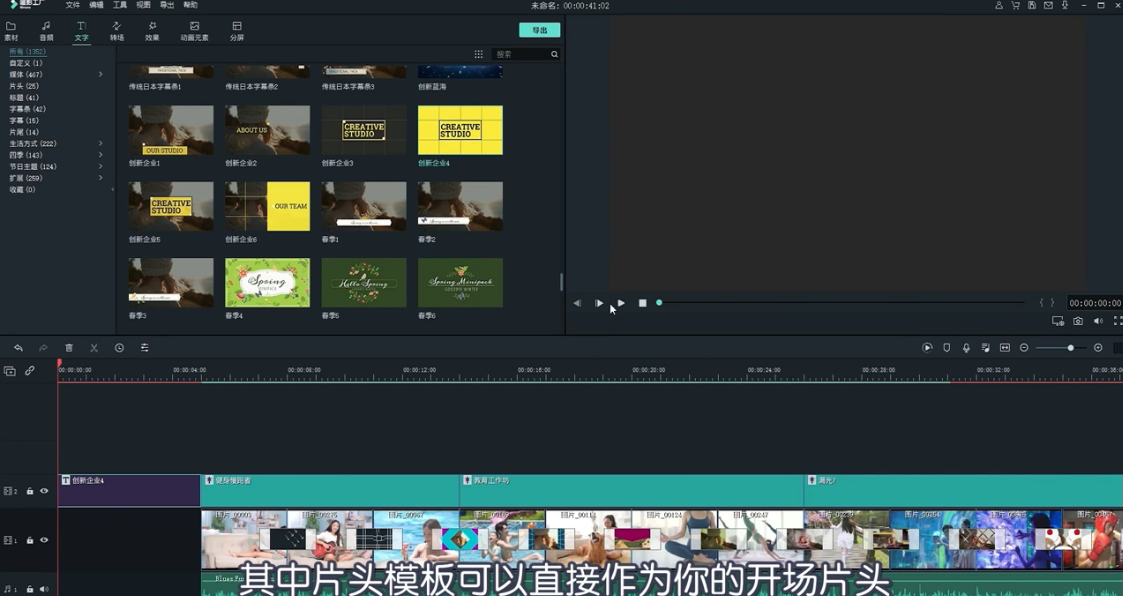Image resolution: width=1123 pixels, height=596 pixels.
Task: Expand the 扩展 (259) category arrow
Action: pos(100,178)
